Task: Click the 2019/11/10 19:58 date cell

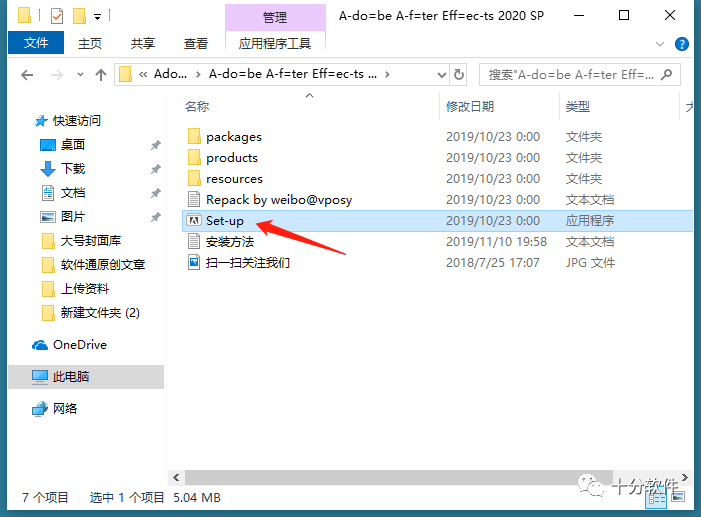Action: click(496, 242)
